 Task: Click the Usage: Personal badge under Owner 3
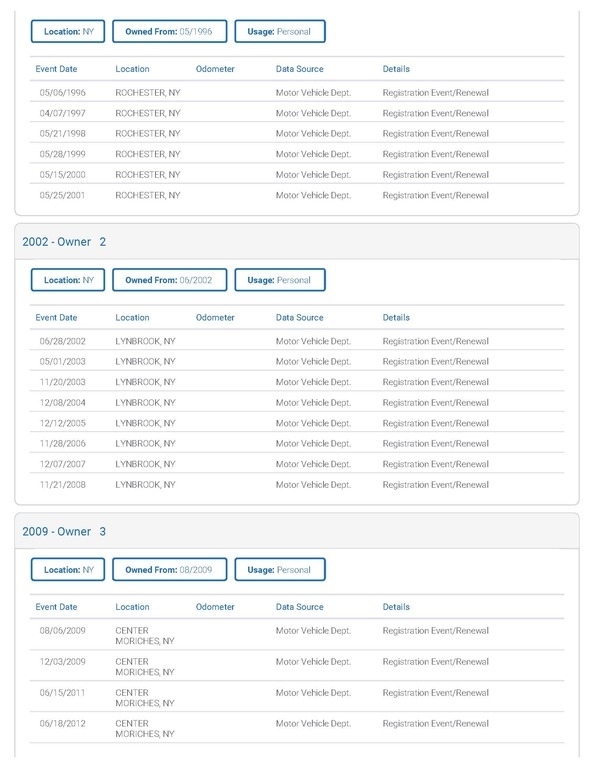[x=280, y=570]
